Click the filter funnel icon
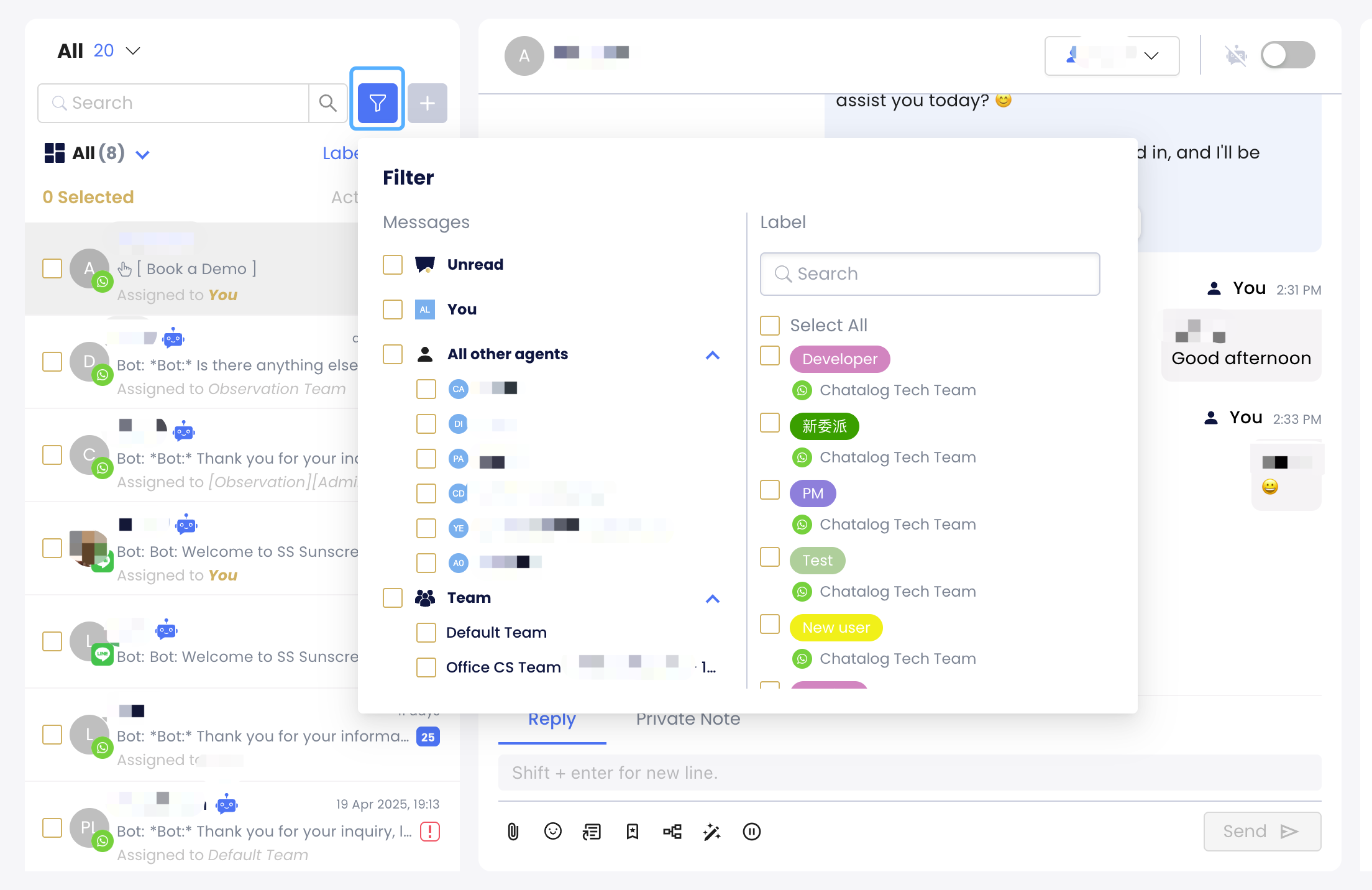Screen dimensions: 1372x890 click(x=377, y=103)
